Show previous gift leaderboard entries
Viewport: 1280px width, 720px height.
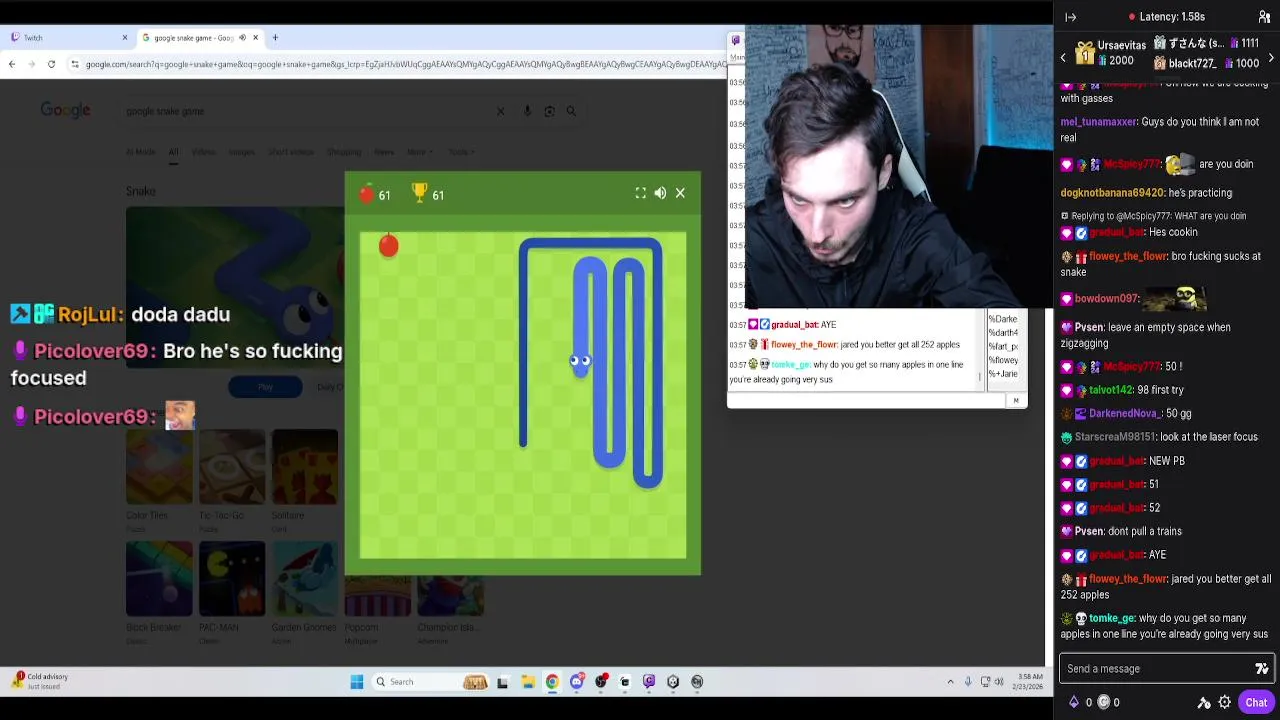point(1063,58)
